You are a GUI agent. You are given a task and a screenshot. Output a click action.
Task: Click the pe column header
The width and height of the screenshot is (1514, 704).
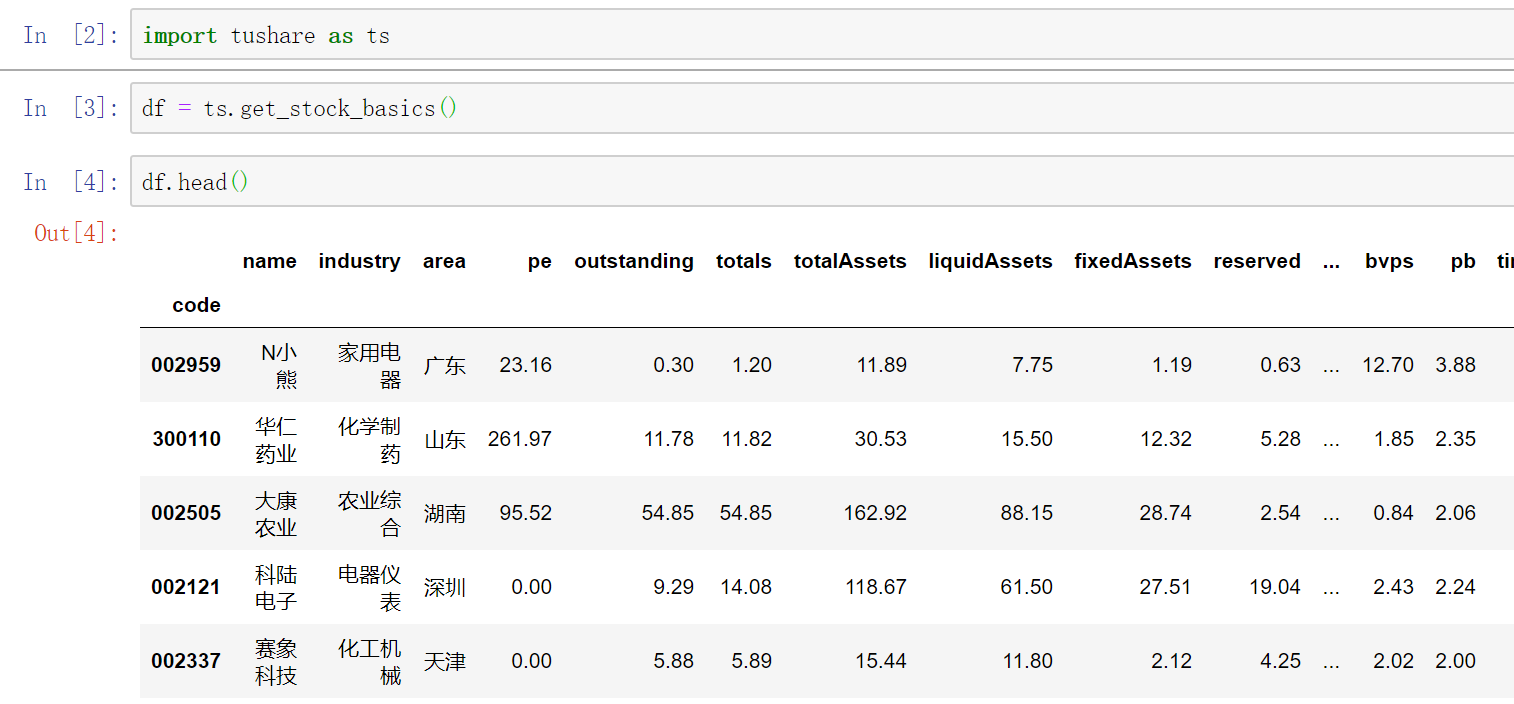point(540,262)
